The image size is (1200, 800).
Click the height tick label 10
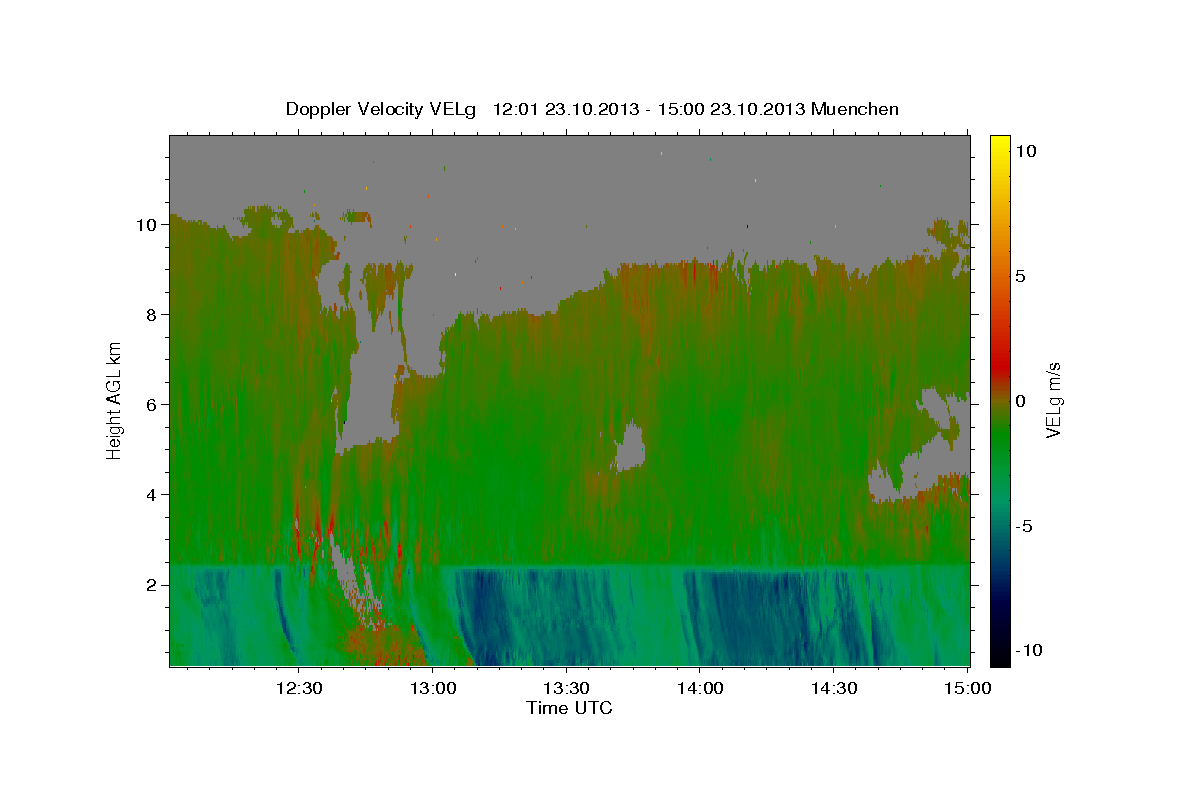click(x=148, y=225)
